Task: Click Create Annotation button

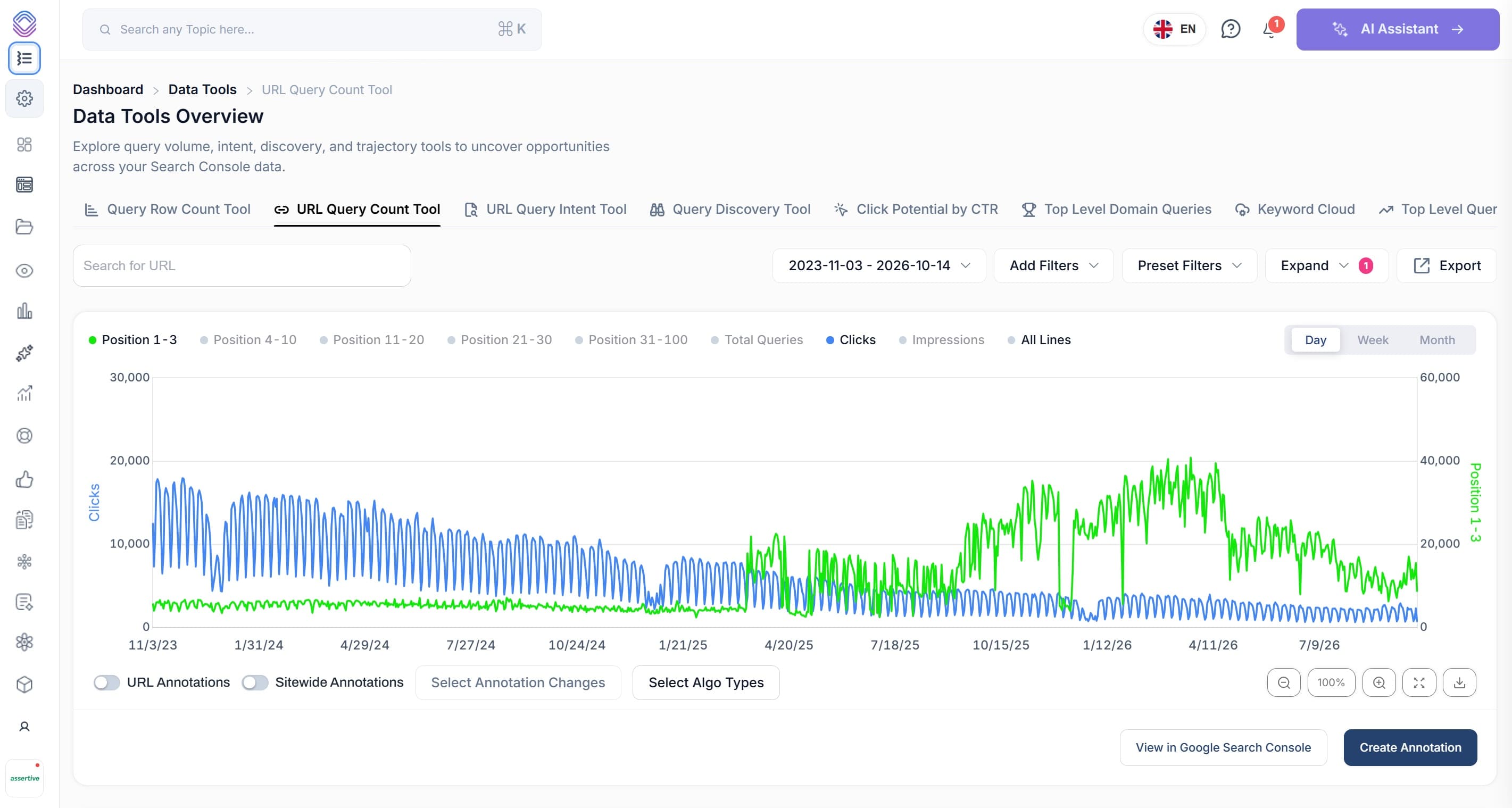Action: coord(1410,747)
